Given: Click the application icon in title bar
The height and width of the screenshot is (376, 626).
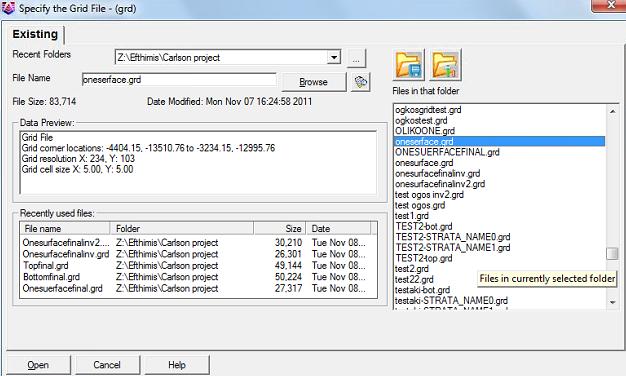Looking at the screenshot, I should click(x=8, y=8).
